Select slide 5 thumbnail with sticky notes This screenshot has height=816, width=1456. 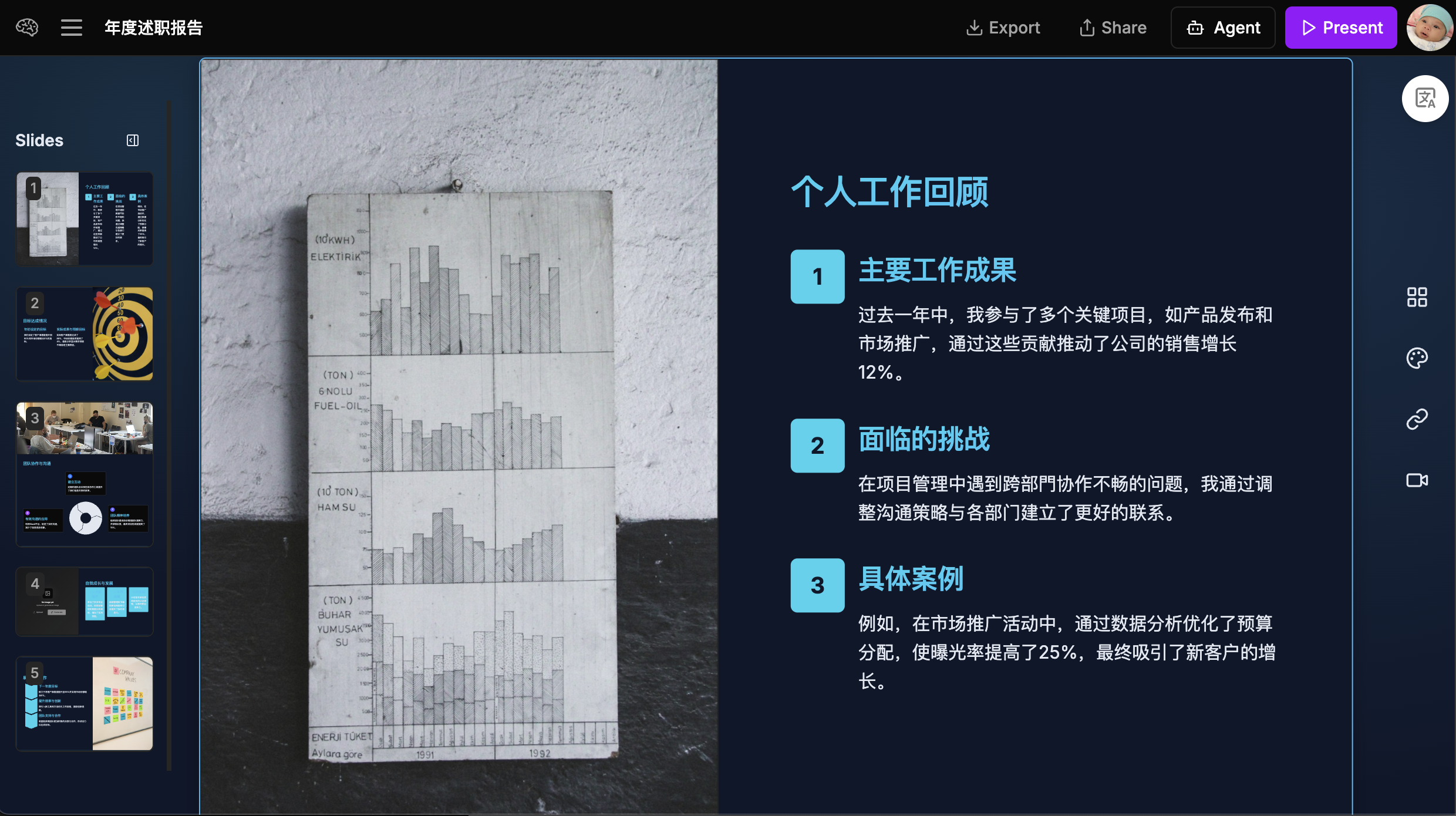point(85,703)
